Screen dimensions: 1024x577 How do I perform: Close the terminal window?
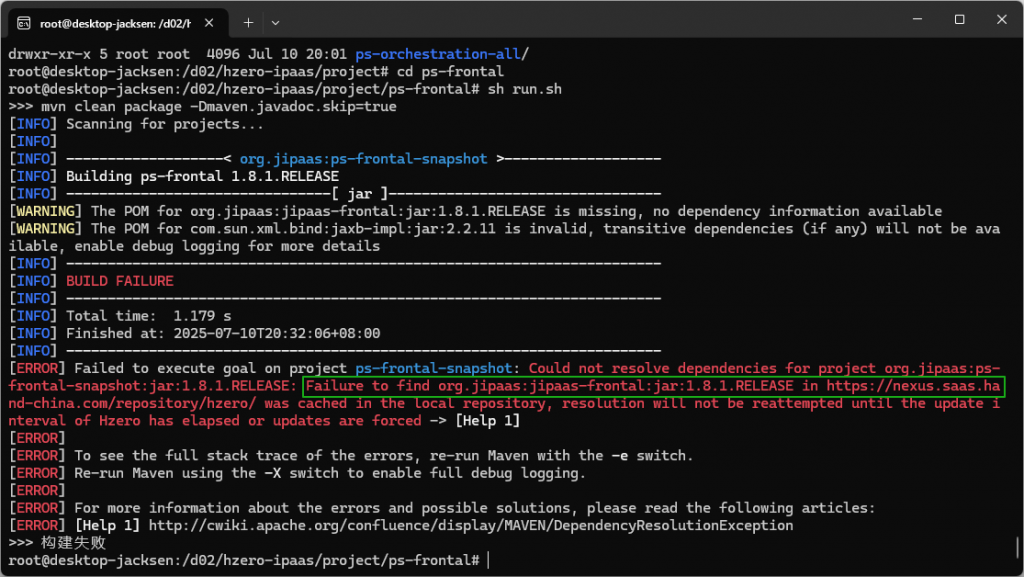pyautogui.click(x=1002, y=20)
